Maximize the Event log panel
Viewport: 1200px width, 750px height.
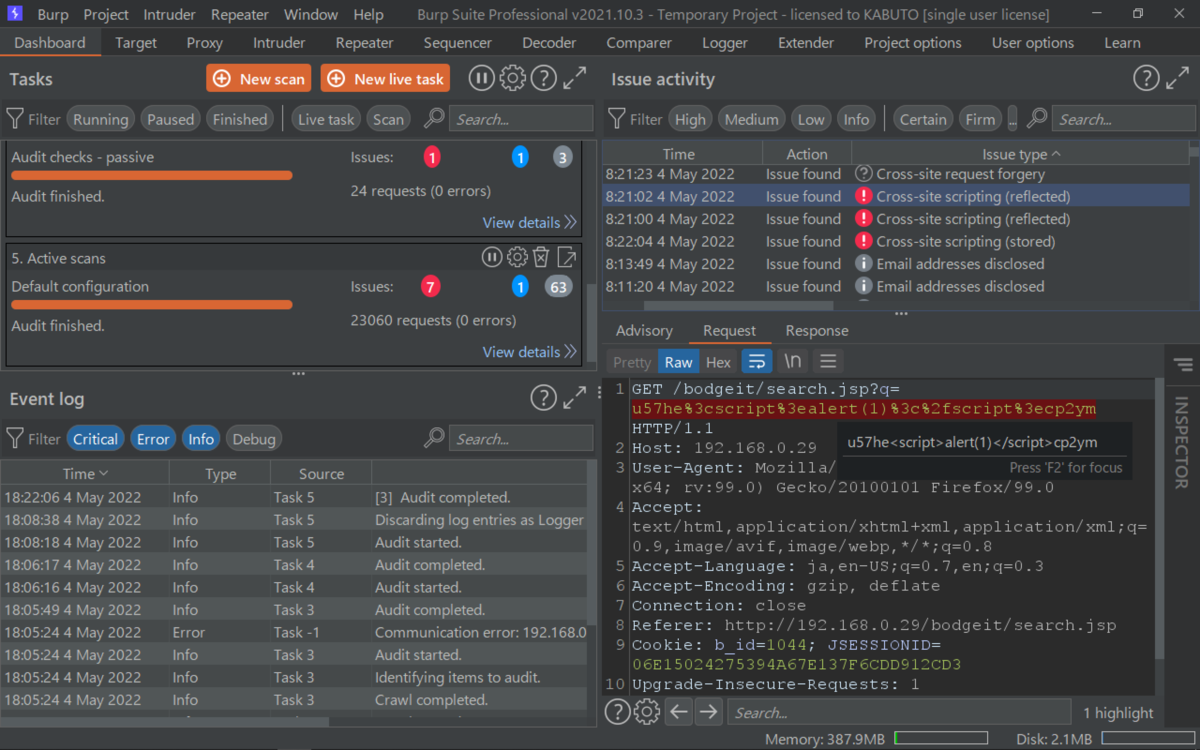[575, 398]
